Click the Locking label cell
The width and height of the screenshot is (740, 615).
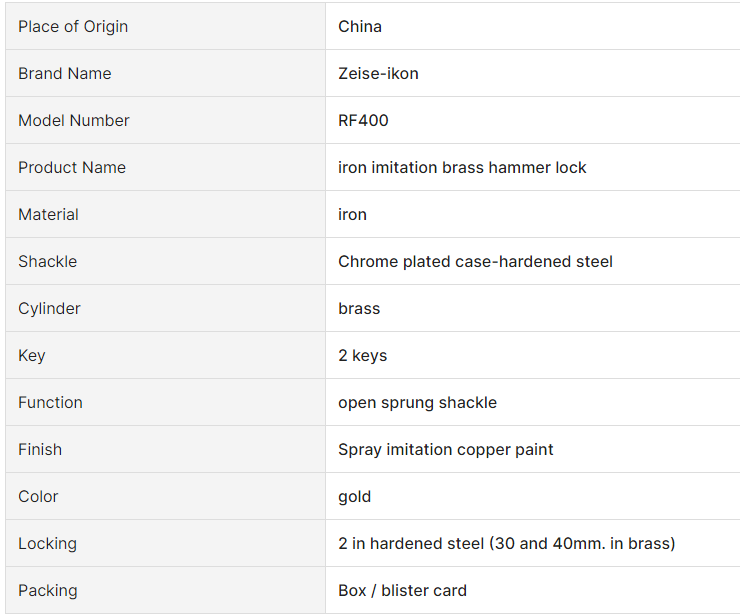pyautogui.click(x=165, y=543)
